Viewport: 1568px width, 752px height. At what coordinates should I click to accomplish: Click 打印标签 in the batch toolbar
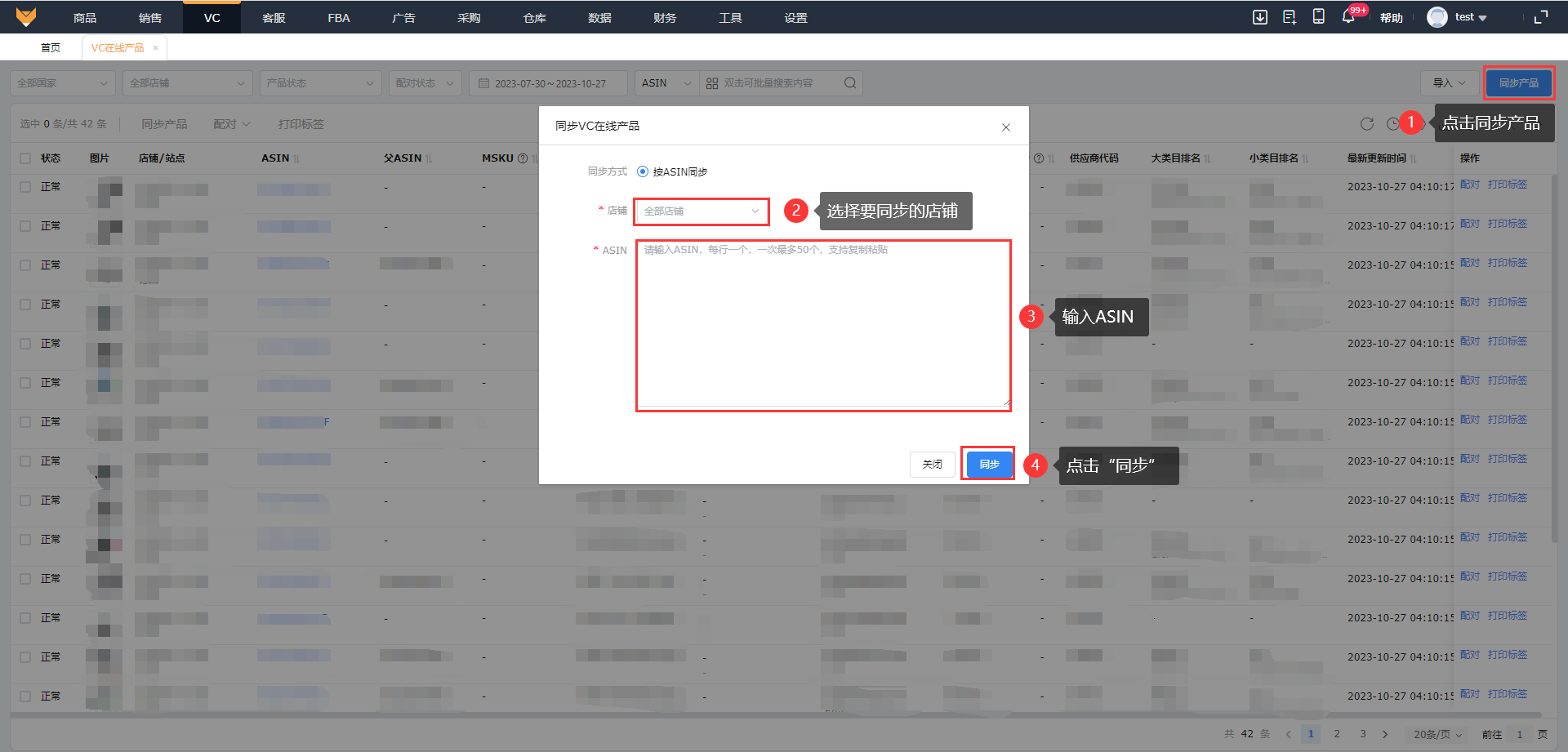click(301, 124)
